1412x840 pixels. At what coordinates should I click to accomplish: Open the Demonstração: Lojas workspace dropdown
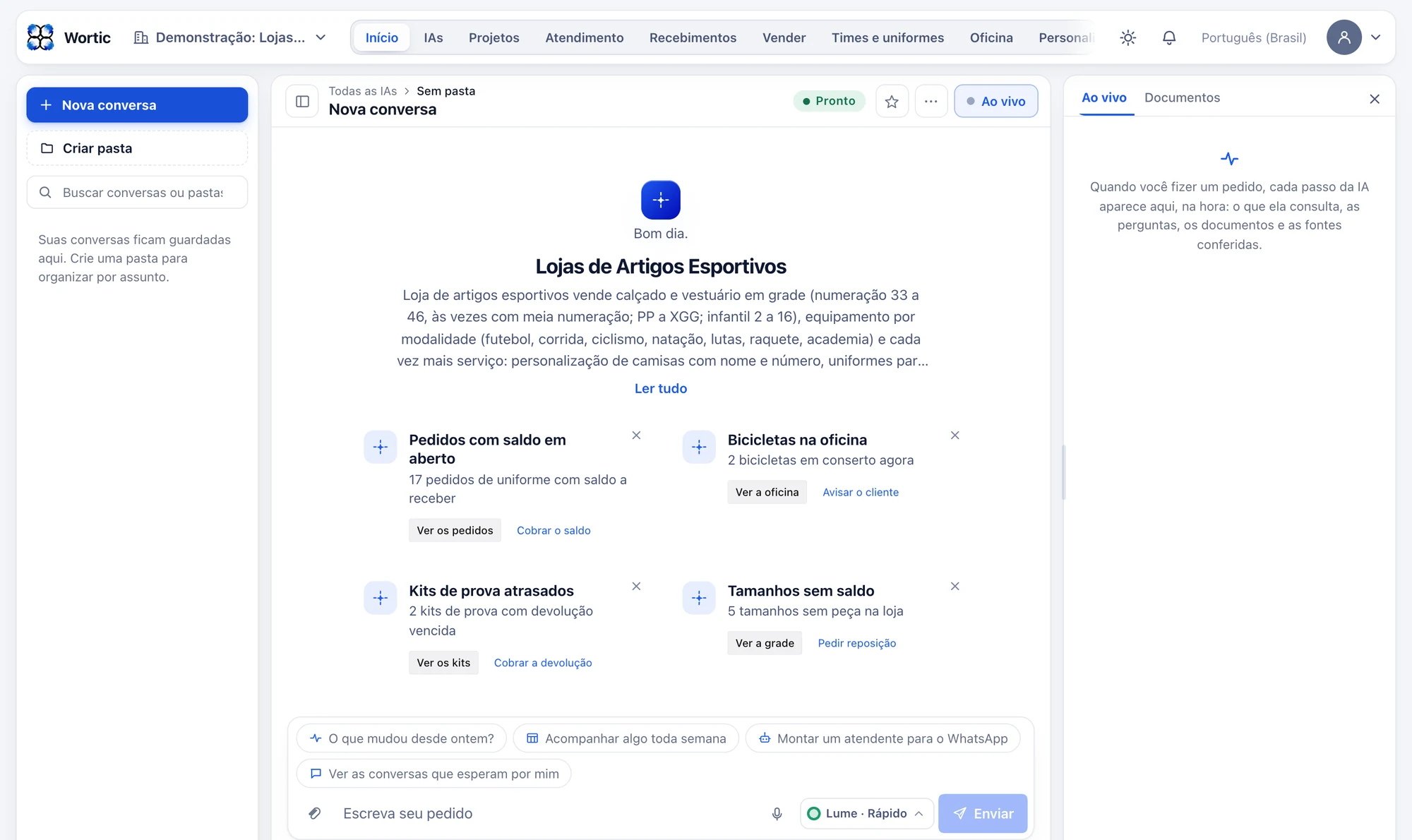(x=230, y=37)
